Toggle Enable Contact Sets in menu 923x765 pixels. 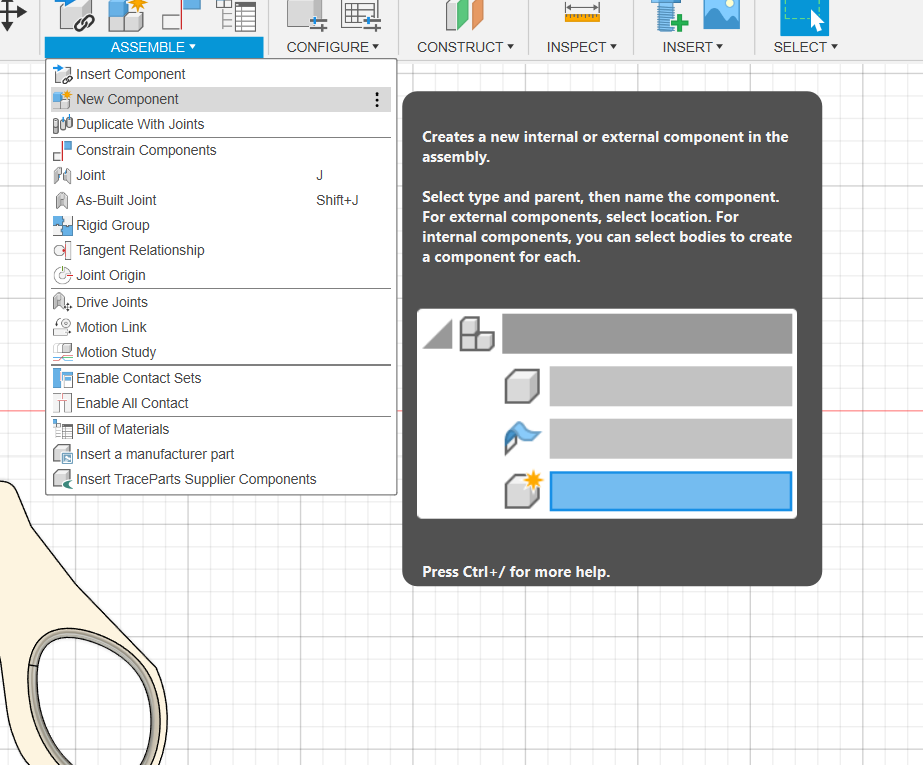pos(138,378)
